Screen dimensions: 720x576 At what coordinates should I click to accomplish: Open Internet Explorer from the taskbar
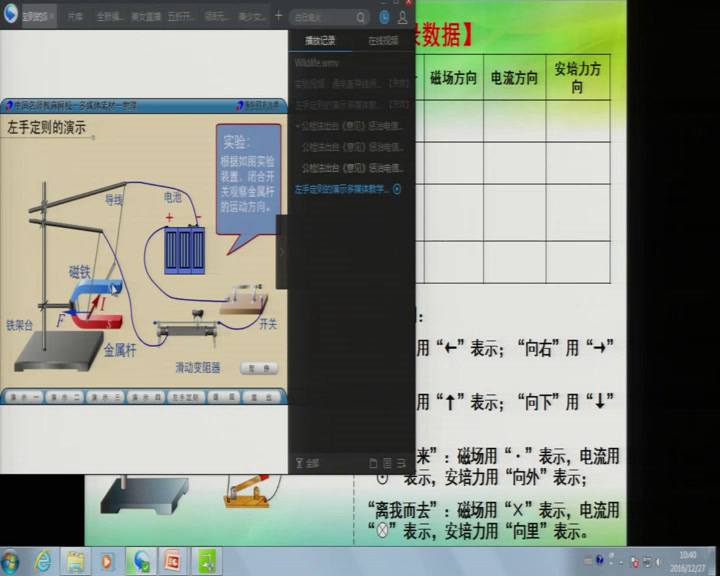pyautogui.click(x=43, y=560)
